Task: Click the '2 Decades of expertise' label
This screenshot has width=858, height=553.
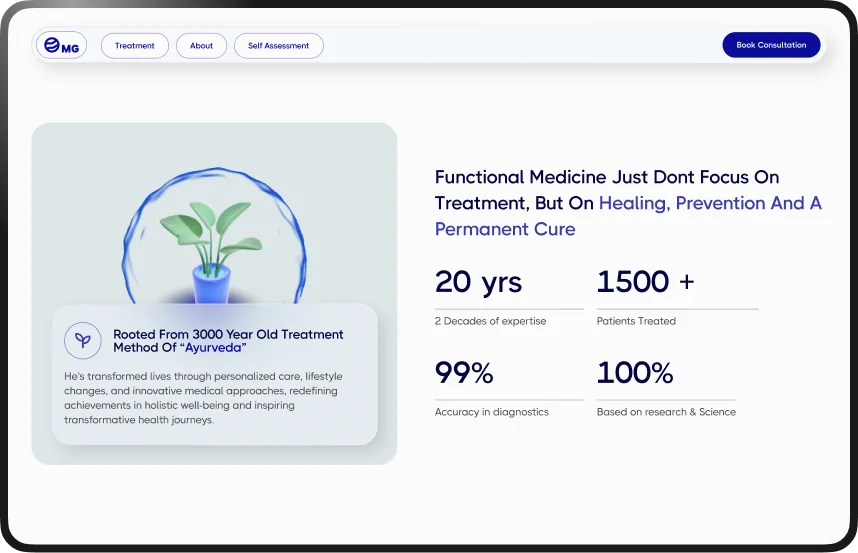Action: [490, 321]
